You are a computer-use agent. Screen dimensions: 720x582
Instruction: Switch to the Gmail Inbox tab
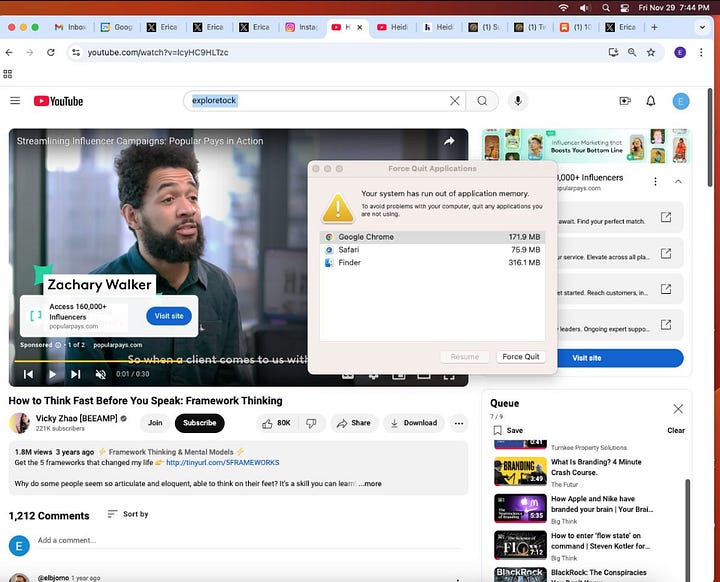[71, 28]
